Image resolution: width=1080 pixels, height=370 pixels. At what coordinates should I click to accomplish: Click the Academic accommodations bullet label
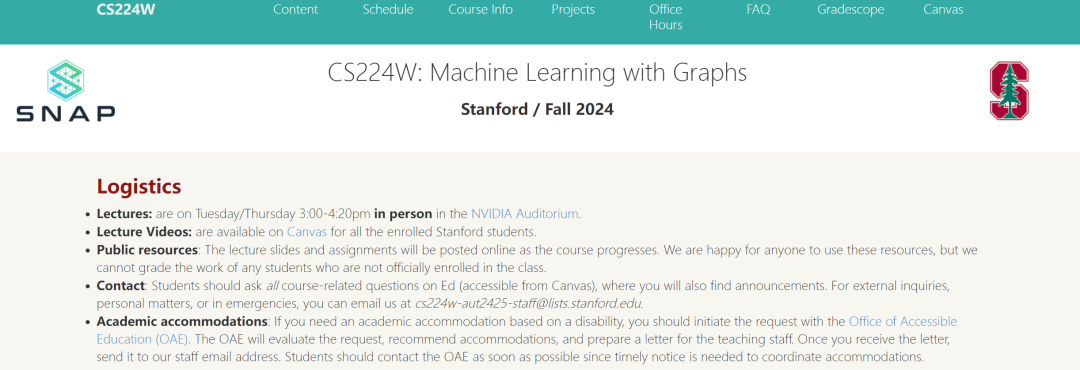point(182,321)
